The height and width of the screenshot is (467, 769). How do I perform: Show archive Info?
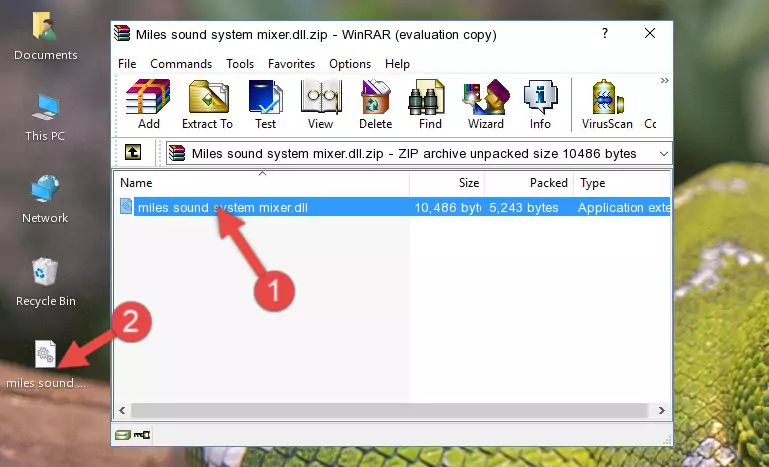[540, 104]
